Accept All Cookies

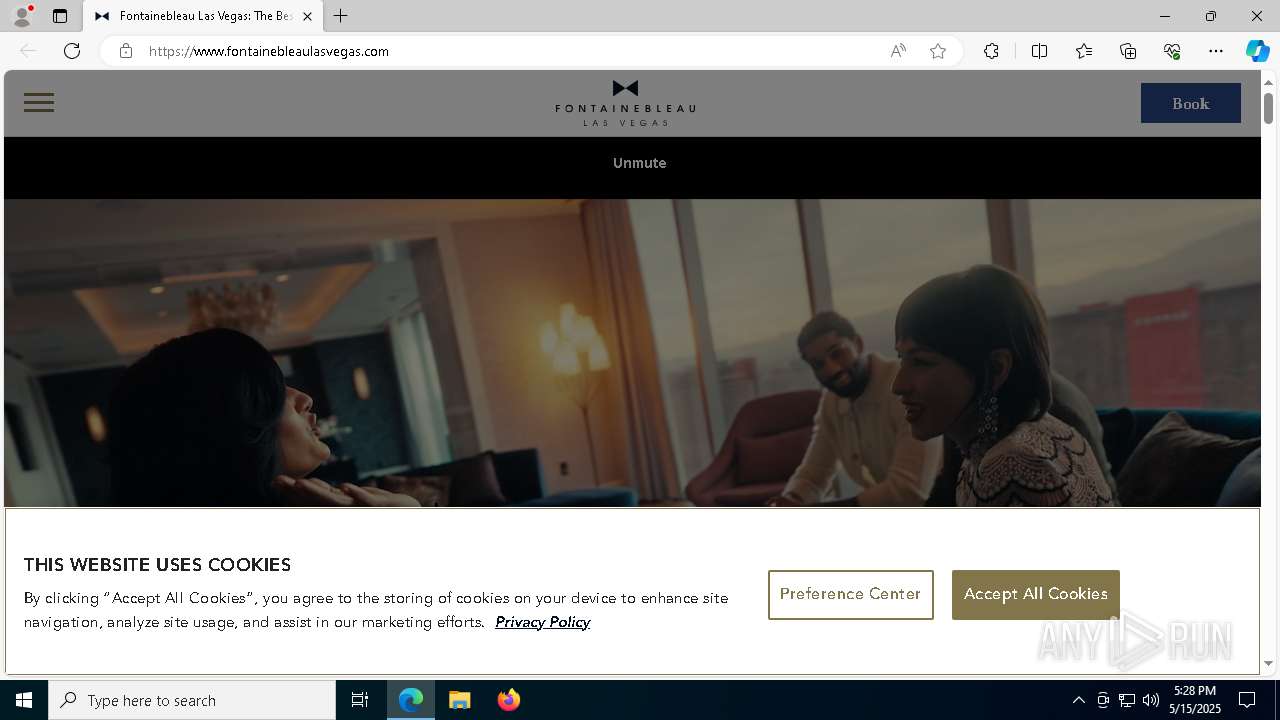coord(1035,595)
